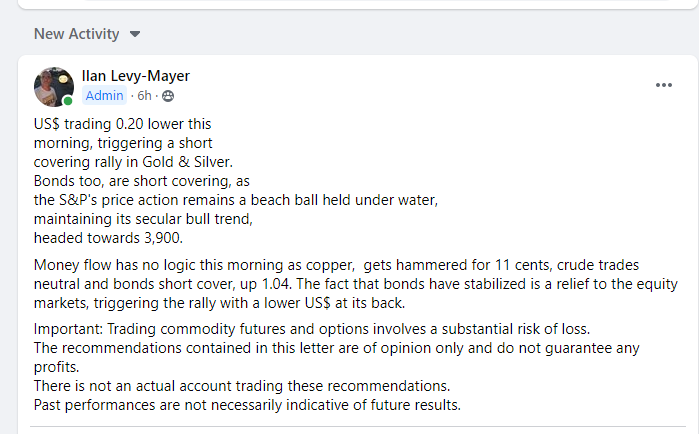Click the caret arrow next to New Activity
This screenshot has width=699, height=434.
[135, 34]
